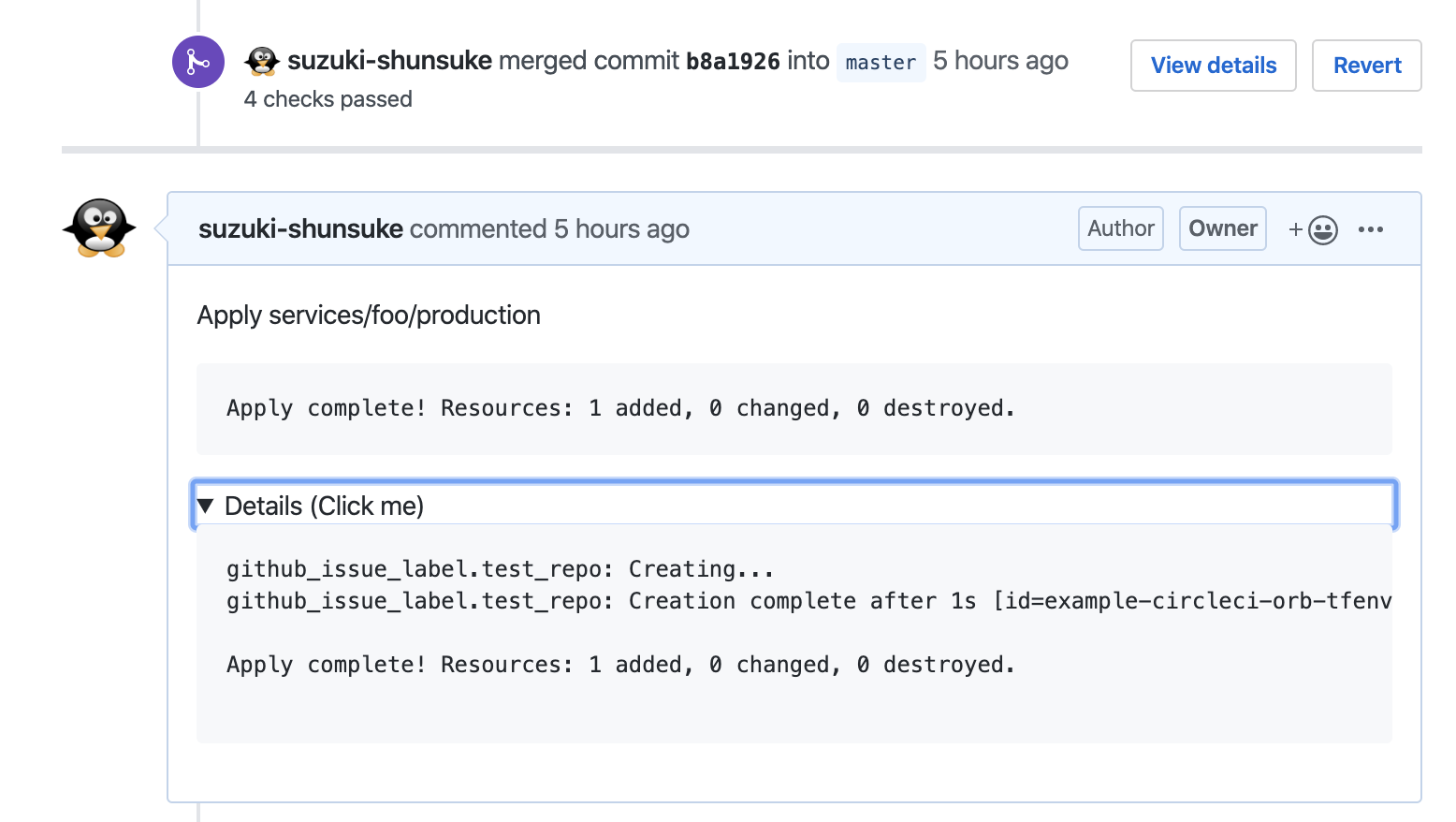Click the "4 checks passed" text
Image resolution: width=1456 pixels, height=822 pixels.
328,99
